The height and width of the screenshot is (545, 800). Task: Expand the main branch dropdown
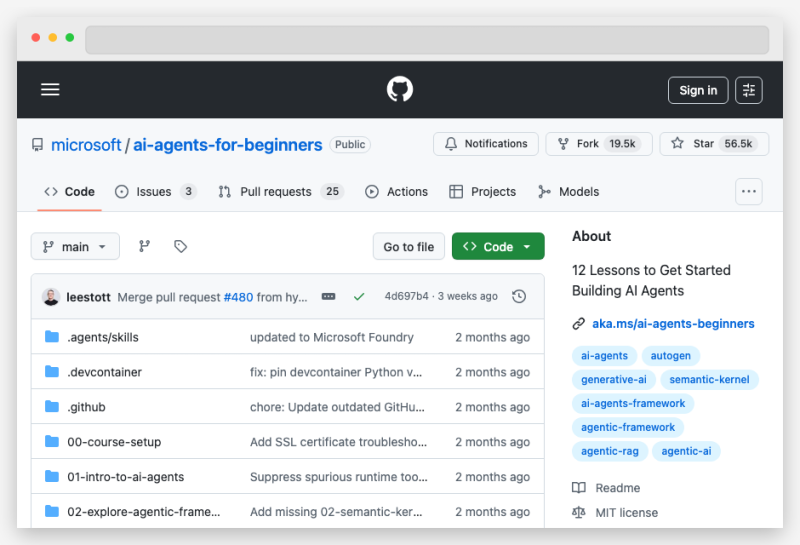coord(75,247)
